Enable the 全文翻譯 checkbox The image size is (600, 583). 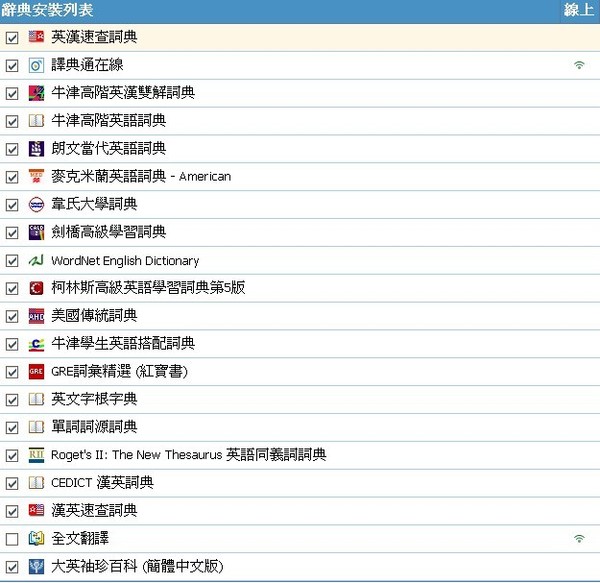point(12,539)
